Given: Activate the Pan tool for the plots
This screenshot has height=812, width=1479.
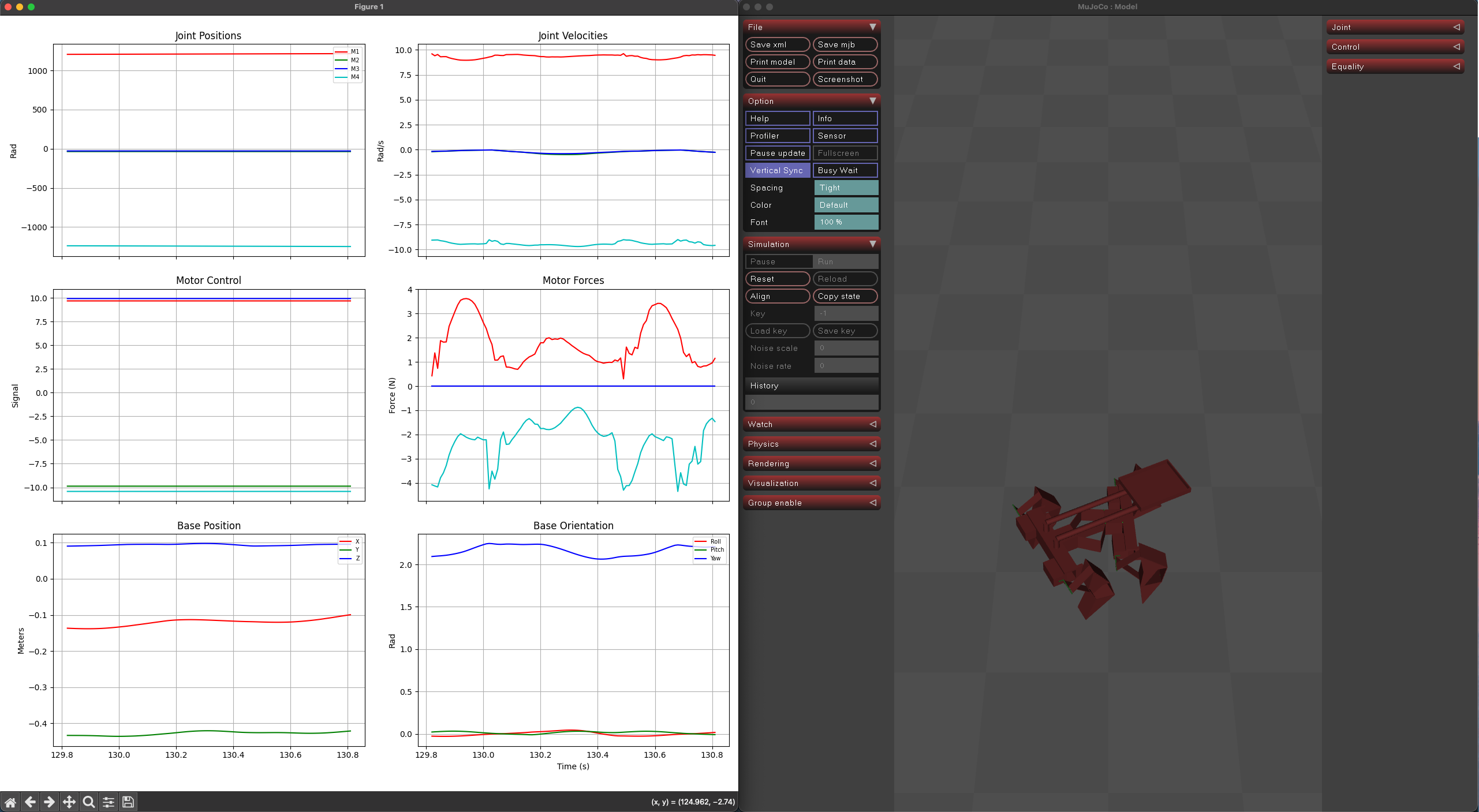Looking at the screenshot, I should pos(69,802).
